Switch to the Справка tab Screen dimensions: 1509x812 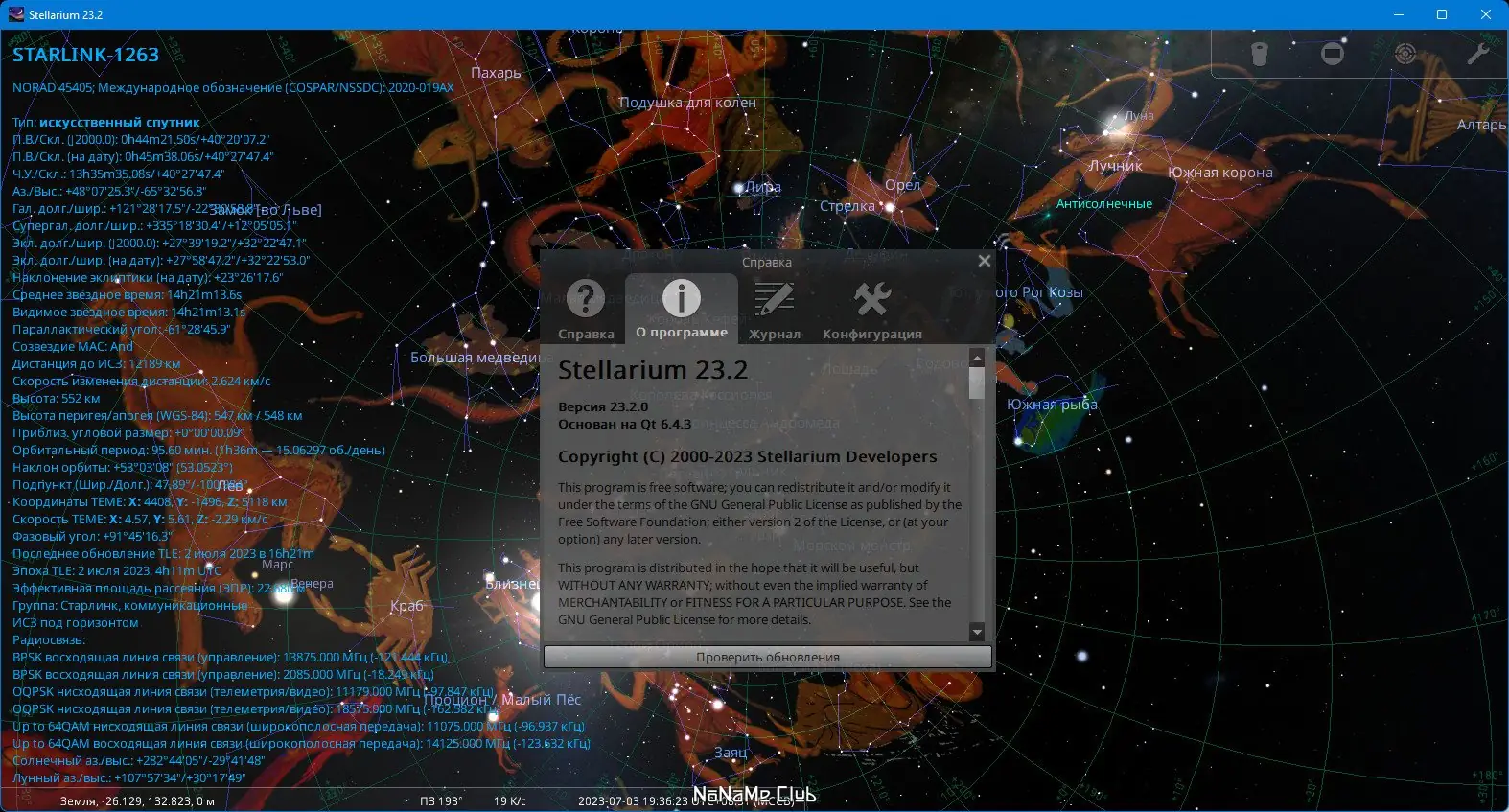586,309
